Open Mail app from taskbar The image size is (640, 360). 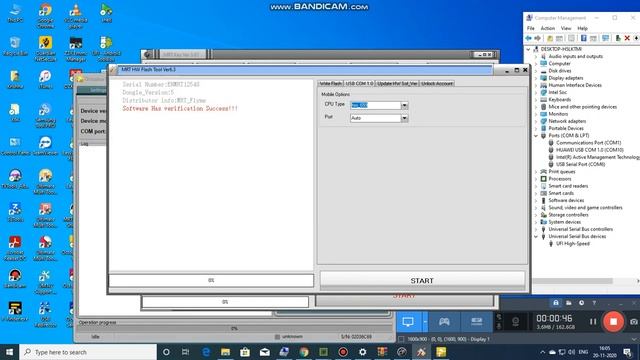(264, 352)
